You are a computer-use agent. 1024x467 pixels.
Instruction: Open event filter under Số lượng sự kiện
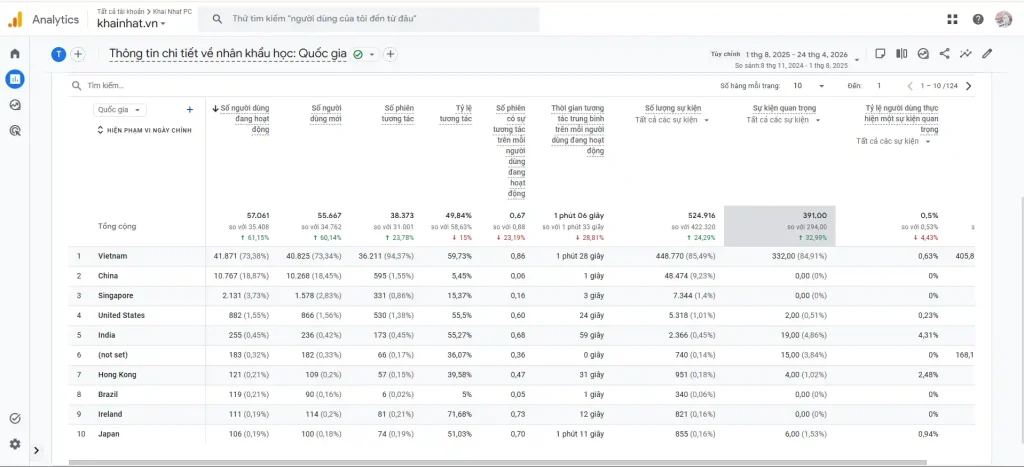[x=672, y=120]
